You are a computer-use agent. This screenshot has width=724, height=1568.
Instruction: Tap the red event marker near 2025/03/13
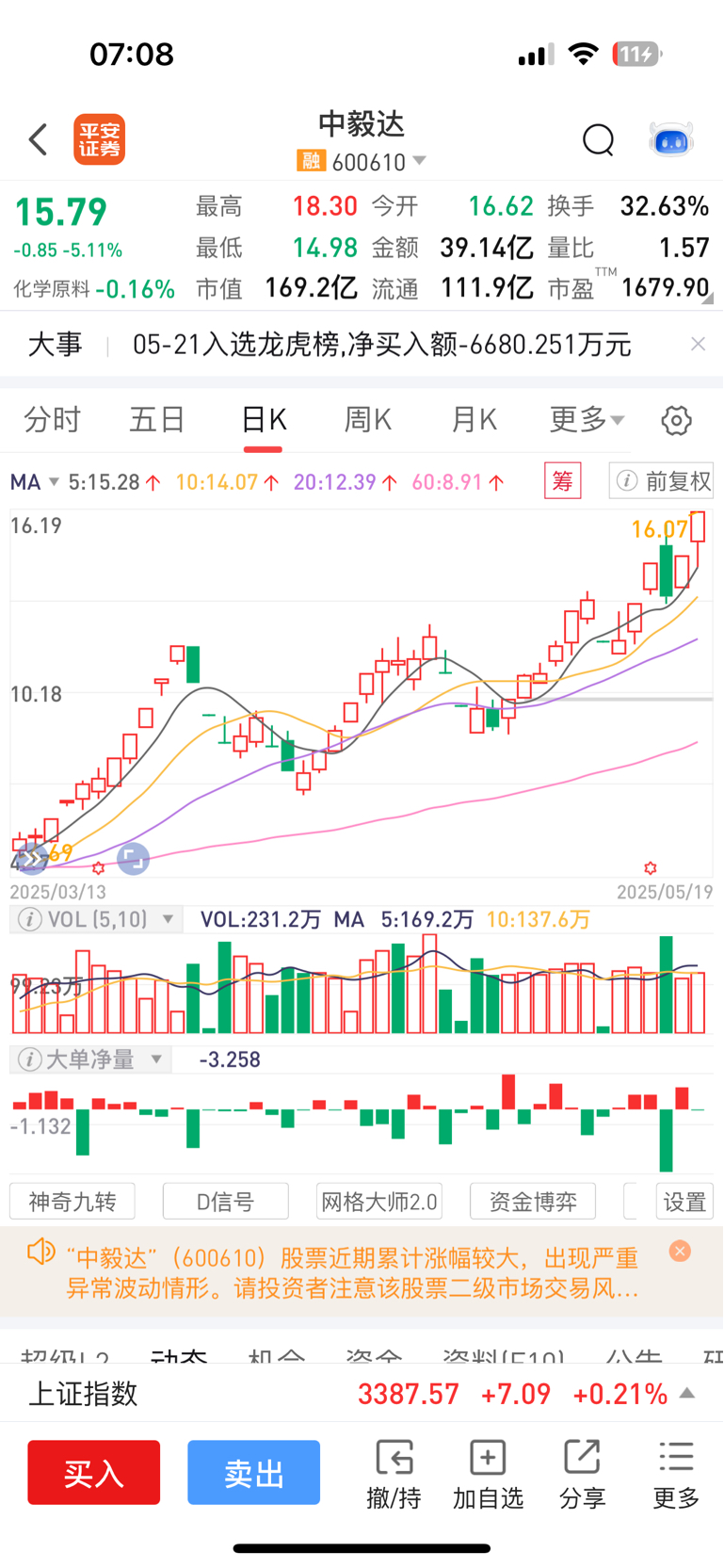point(98,867)
